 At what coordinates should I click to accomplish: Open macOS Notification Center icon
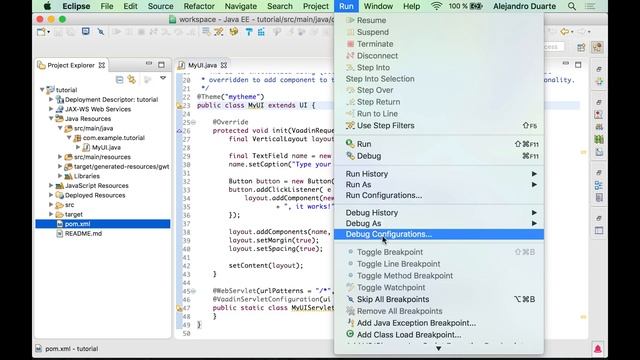click(590, 6)
